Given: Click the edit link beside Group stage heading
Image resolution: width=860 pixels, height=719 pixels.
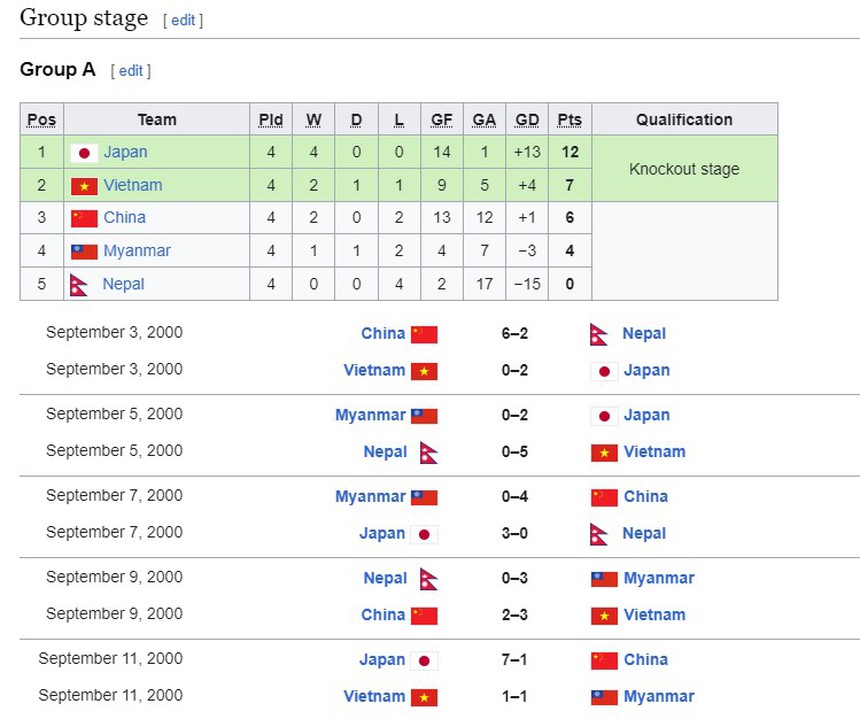Looking at the screenshot, I should tap(183, 20).
